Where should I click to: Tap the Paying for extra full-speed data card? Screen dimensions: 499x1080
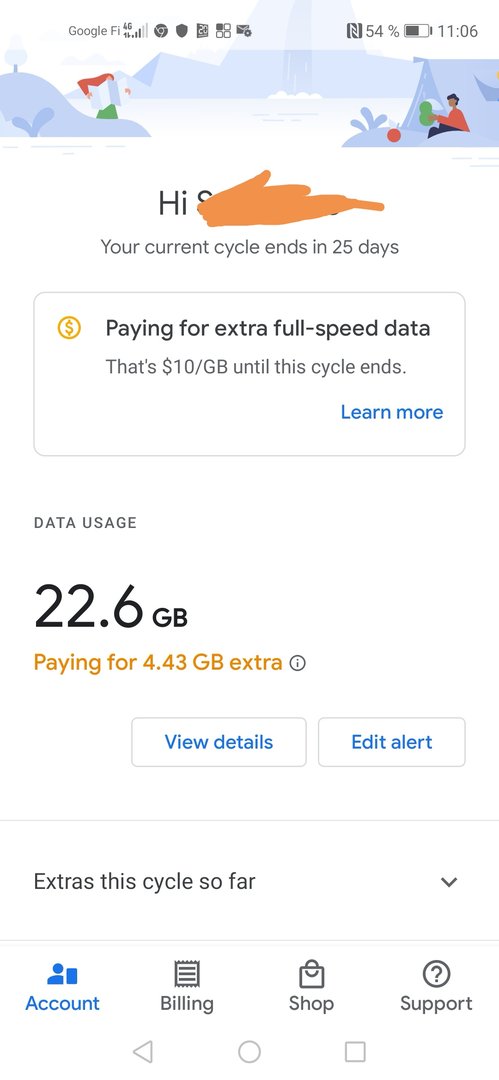(x=250, y=374)
